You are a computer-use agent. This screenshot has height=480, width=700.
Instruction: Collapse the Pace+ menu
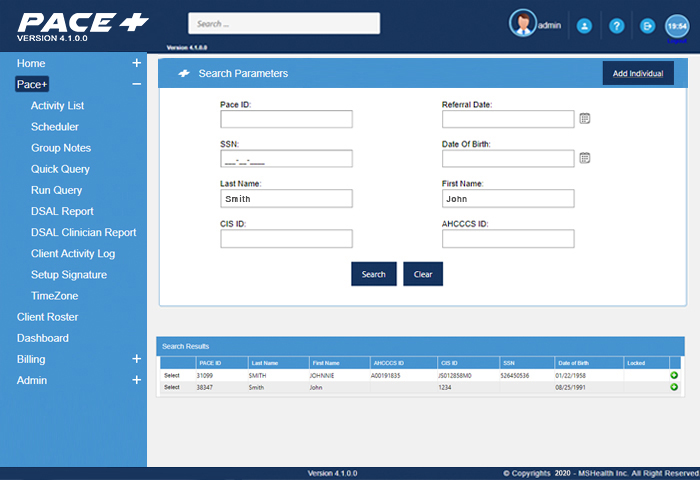(137, 84)
